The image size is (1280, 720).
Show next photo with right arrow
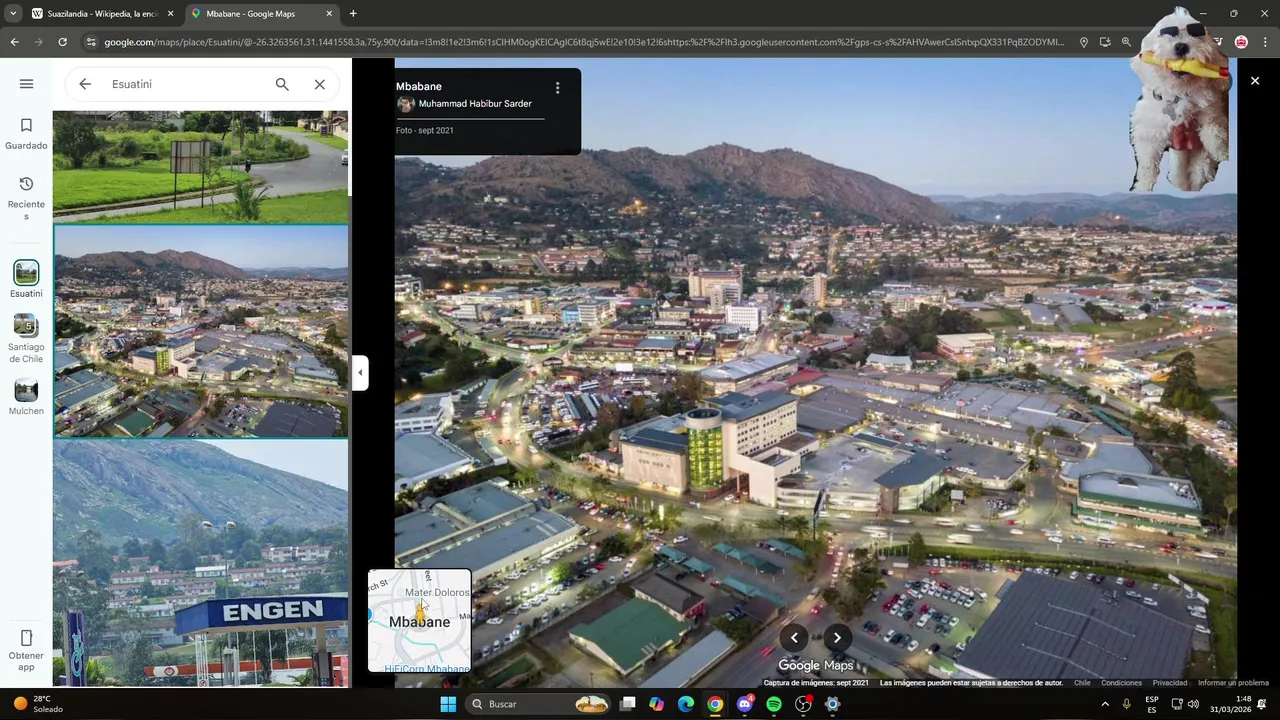[837, 638]
